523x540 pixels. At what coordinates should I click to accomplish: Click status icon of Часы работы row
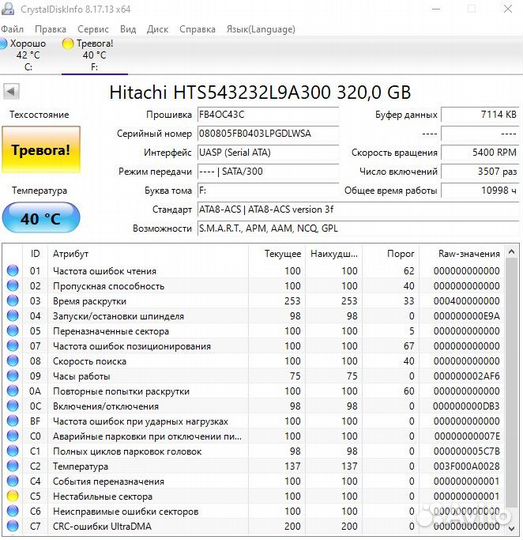tap(13, 376)
